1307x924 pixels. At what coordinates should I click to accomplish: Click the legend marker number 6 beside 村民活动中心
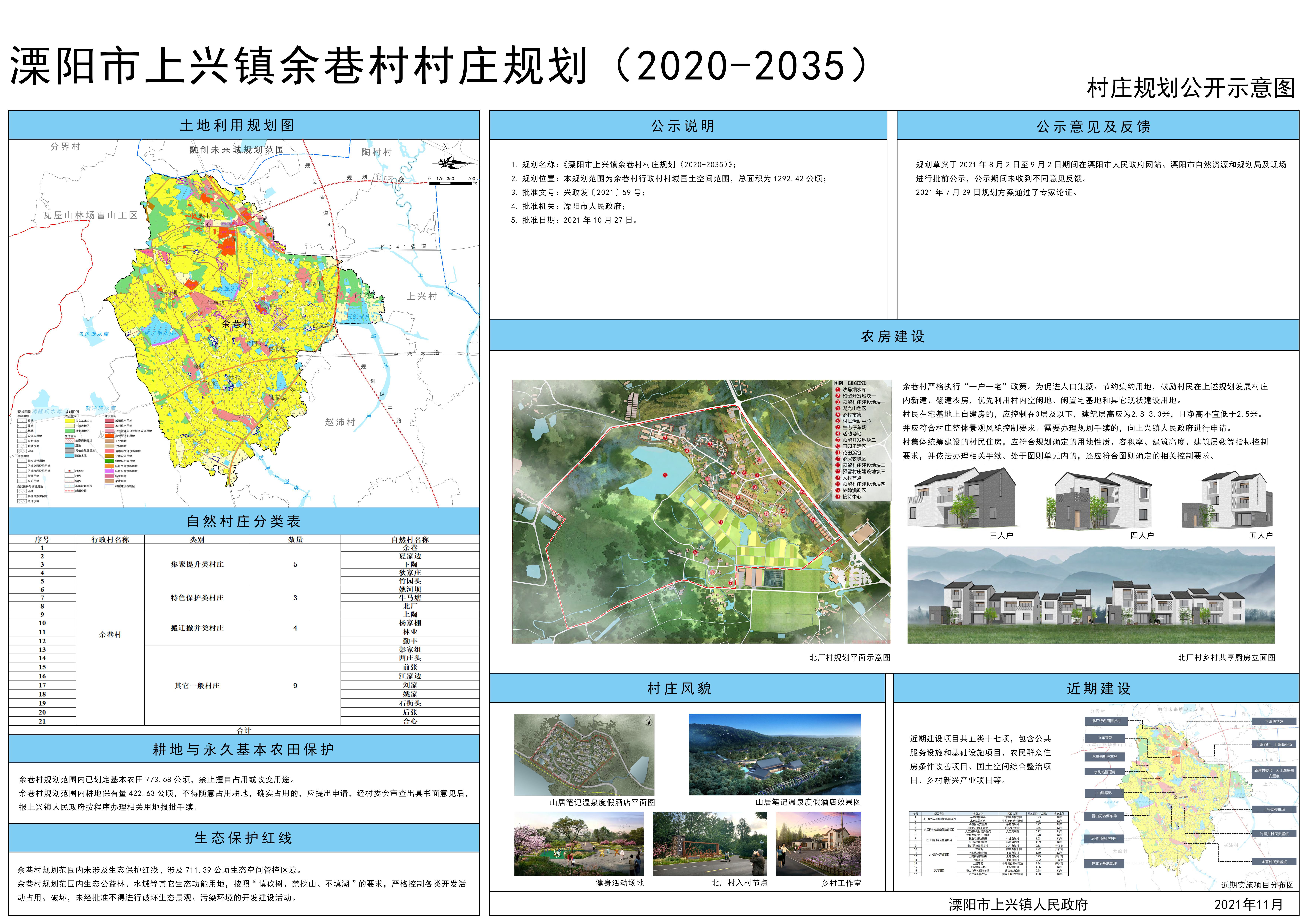(838, 421)
